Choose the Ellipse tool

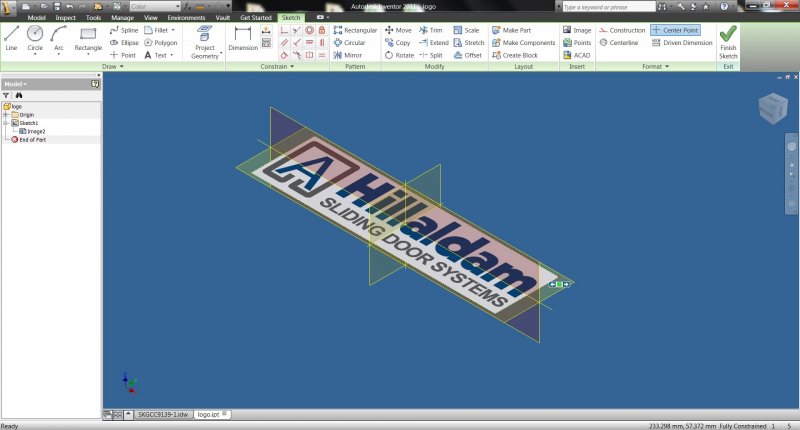pos(124,43)
